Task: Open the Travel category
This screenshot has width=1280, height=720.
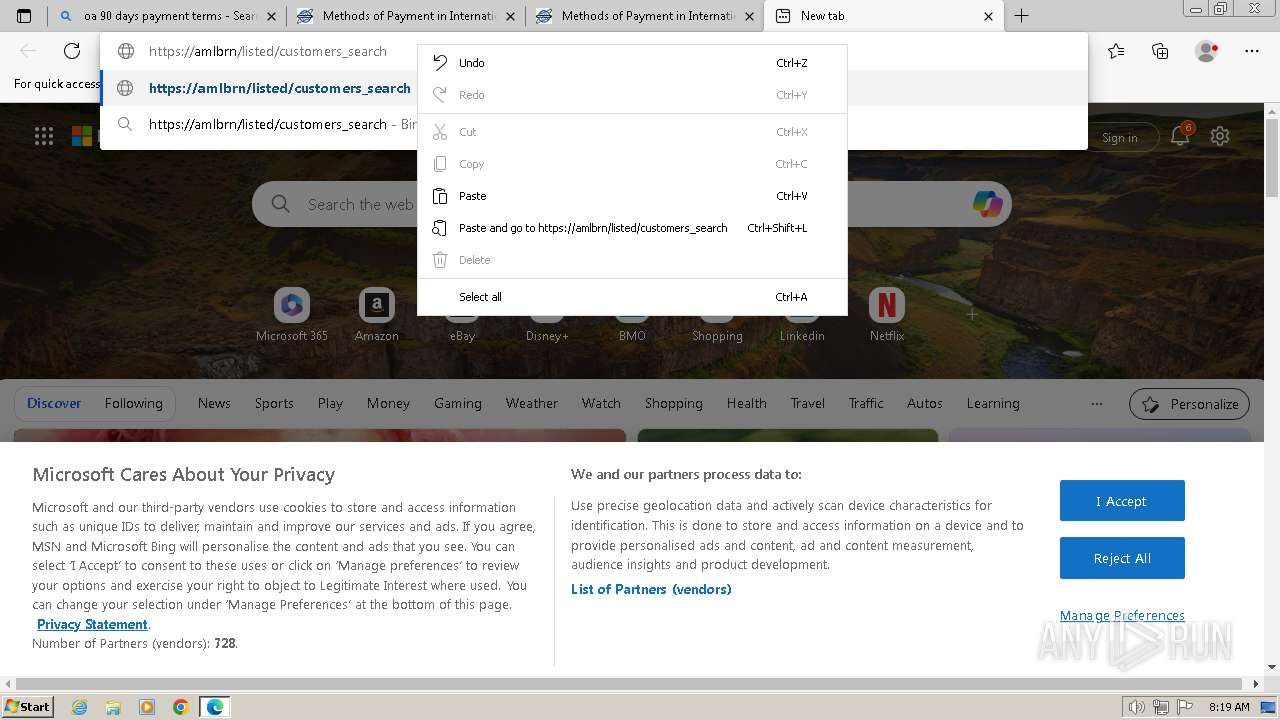Action: 807,403
